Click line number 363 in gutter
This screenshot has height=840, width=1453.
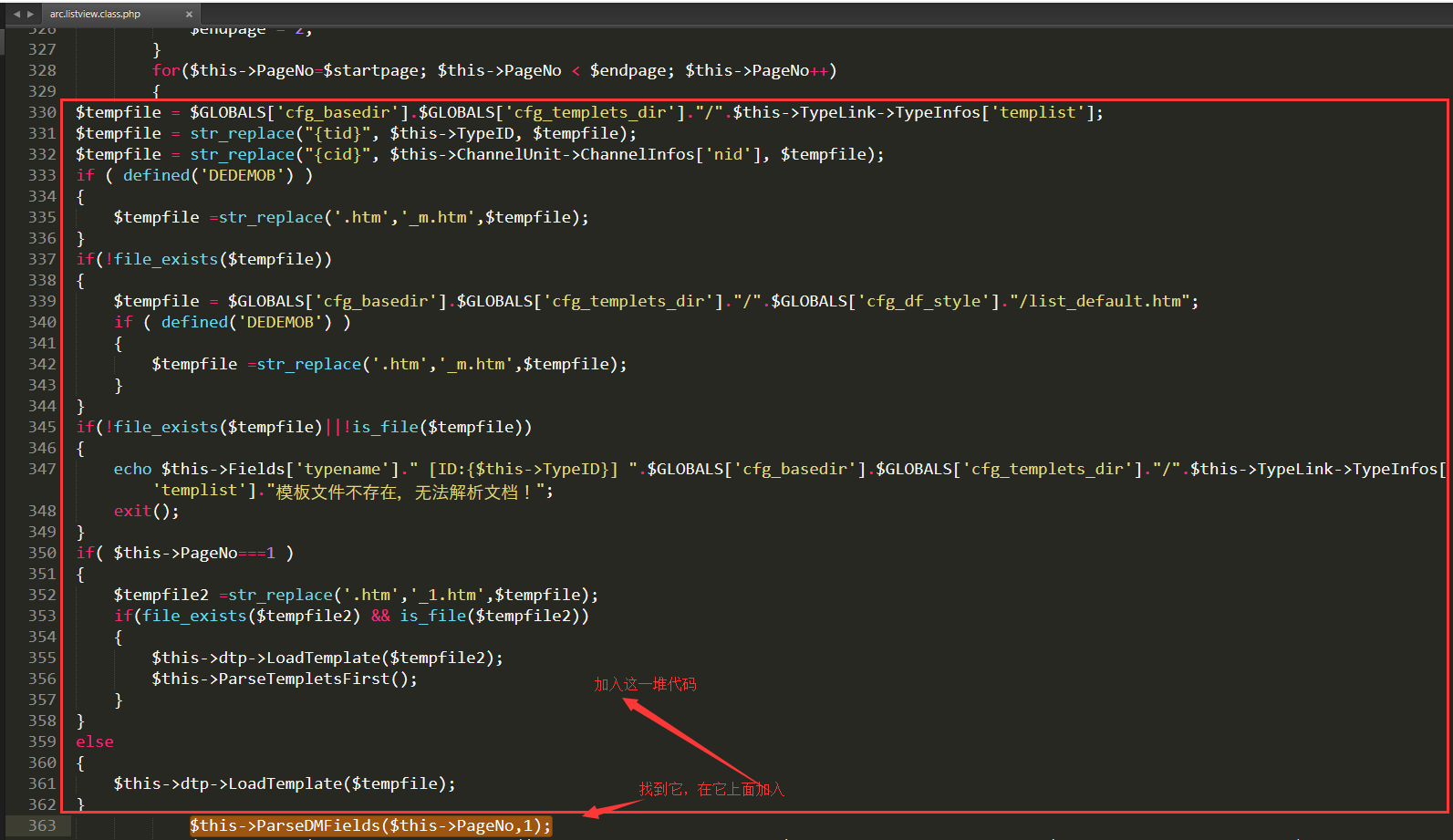42,825
